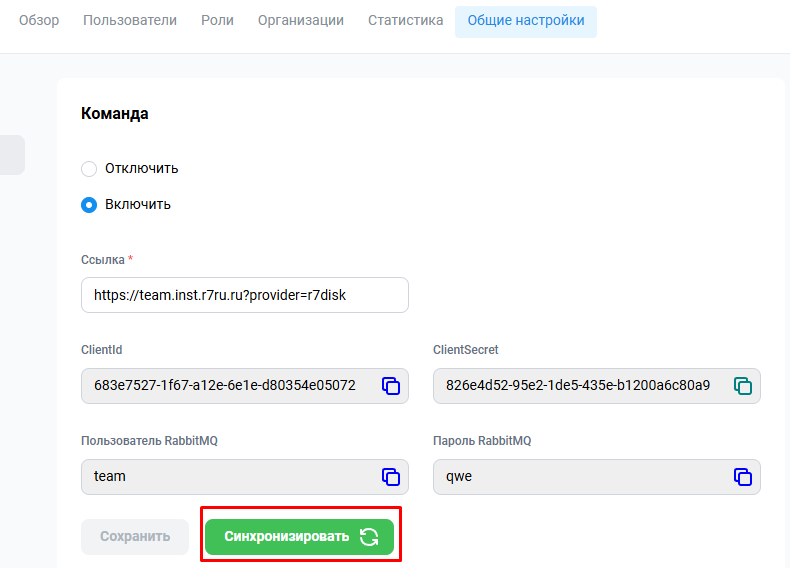The height and width of the screenshot is (568, 790).
Task: Click the ClientSecret text field
Action: [580, 386]
